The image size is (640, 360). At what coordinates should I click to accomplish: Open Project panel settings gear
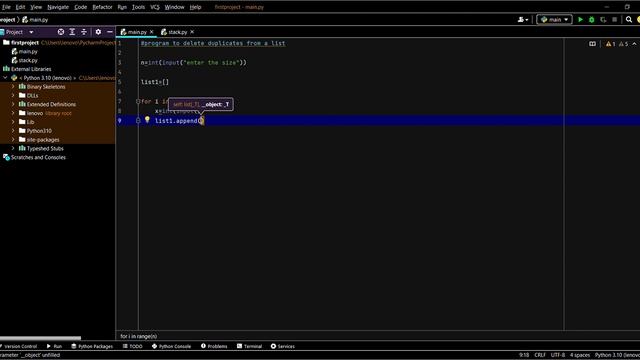[x=98, y=32]
